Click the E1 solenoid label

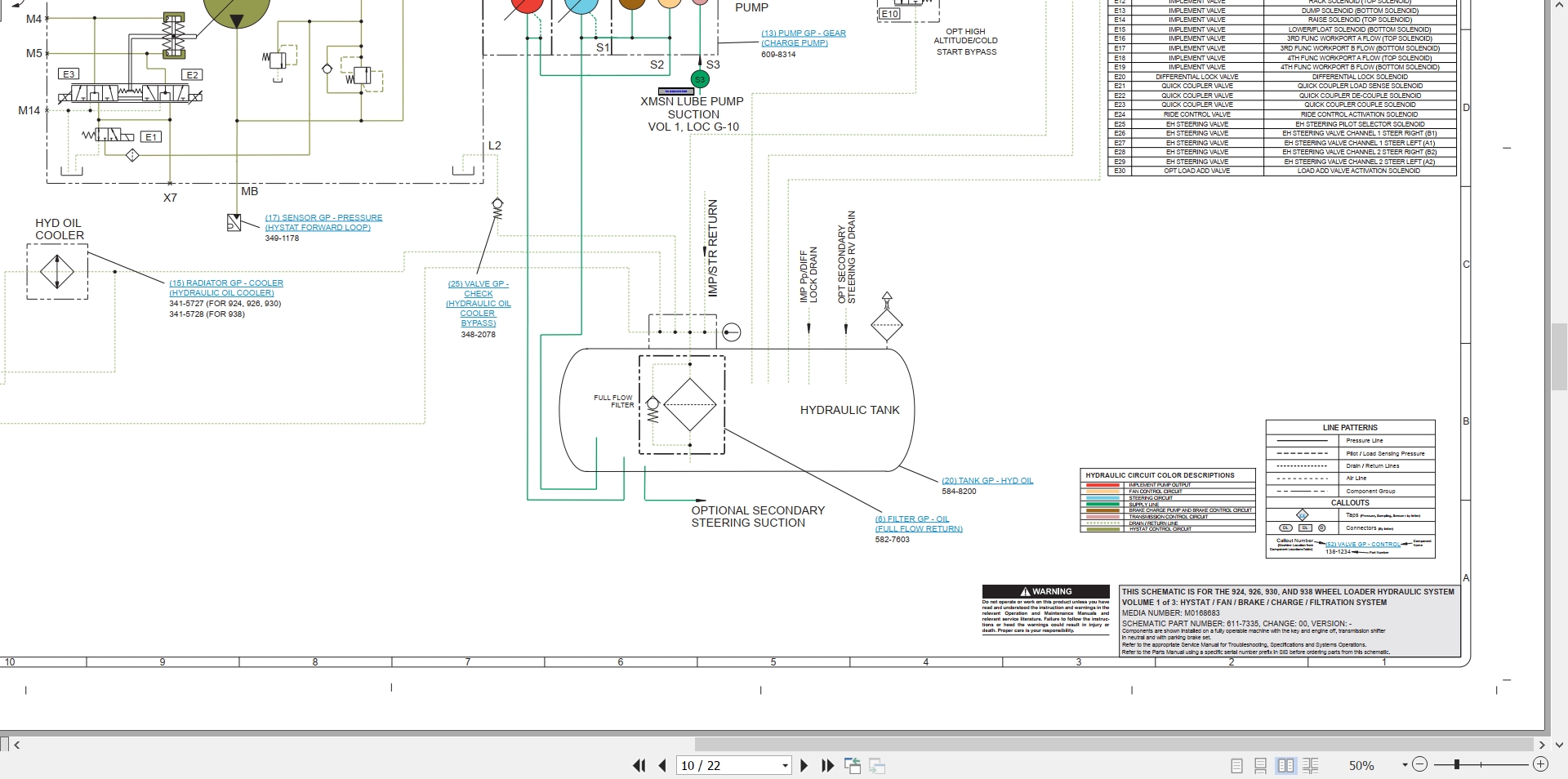pyautogui.click(x=151, y=136)
